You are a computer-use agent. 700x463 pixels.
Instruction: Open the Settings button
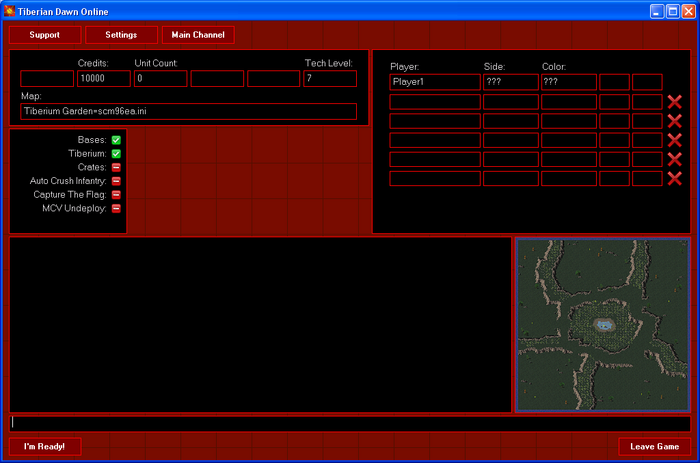[121, 35]
